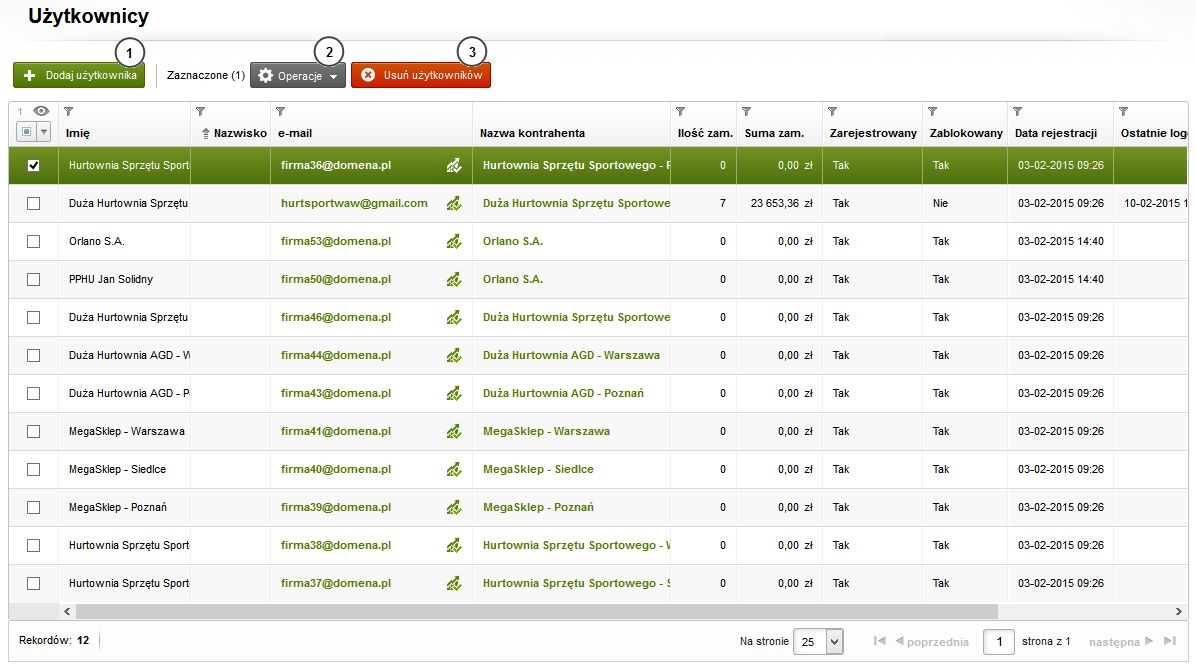Click filter icon above Data rejestracji column
Image resolution: width=1196 pixels, height=668 pixels.
(x=1017, y=111)
